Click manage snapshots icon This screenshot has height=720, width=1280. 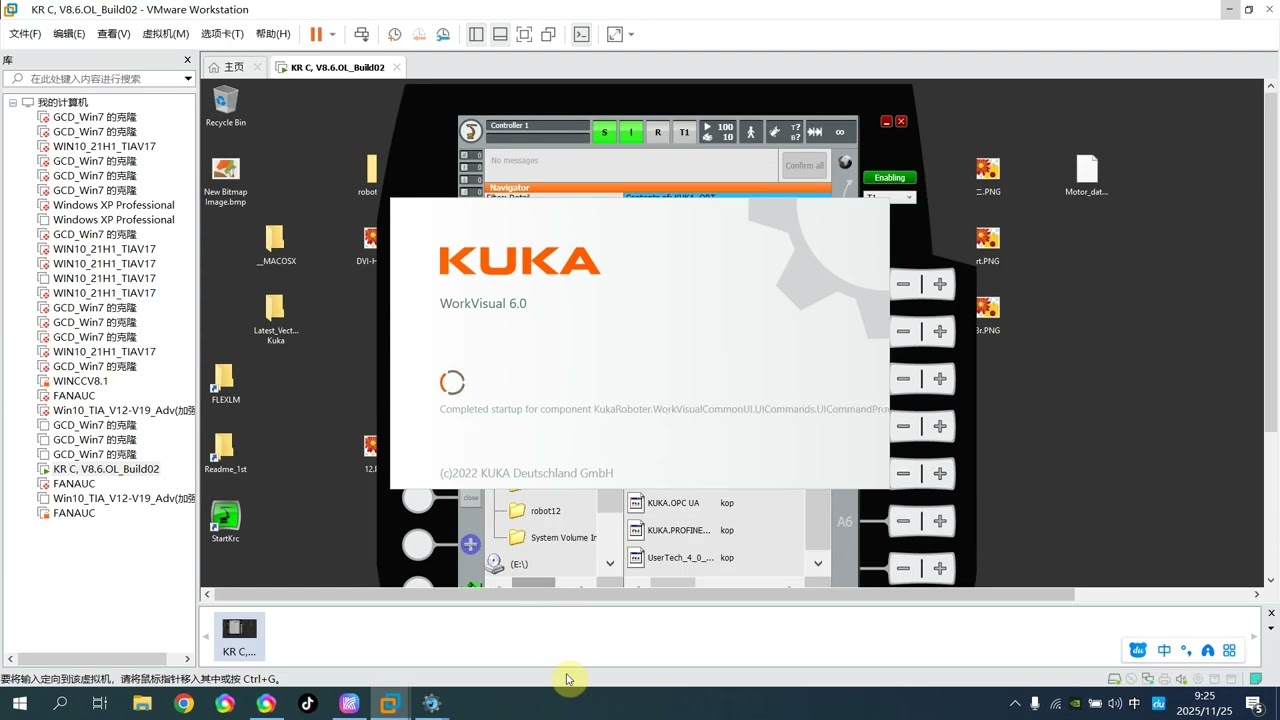point(443,34)
